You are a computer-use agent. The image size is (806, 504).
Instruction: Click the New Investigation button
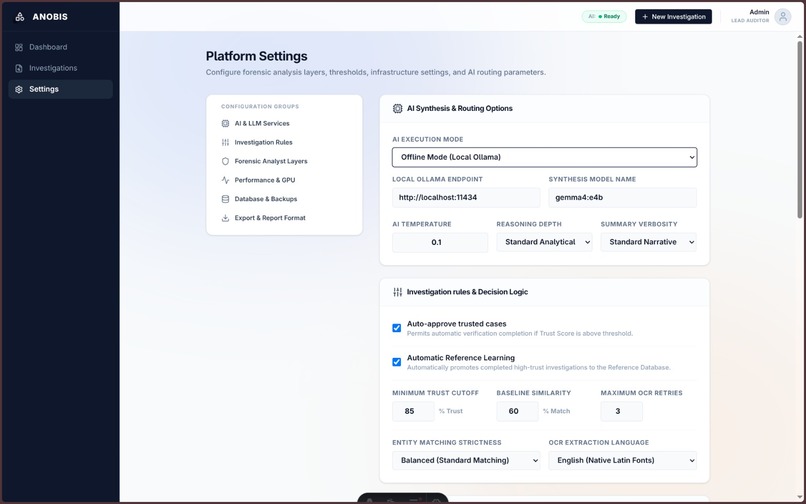click(673, 17)
